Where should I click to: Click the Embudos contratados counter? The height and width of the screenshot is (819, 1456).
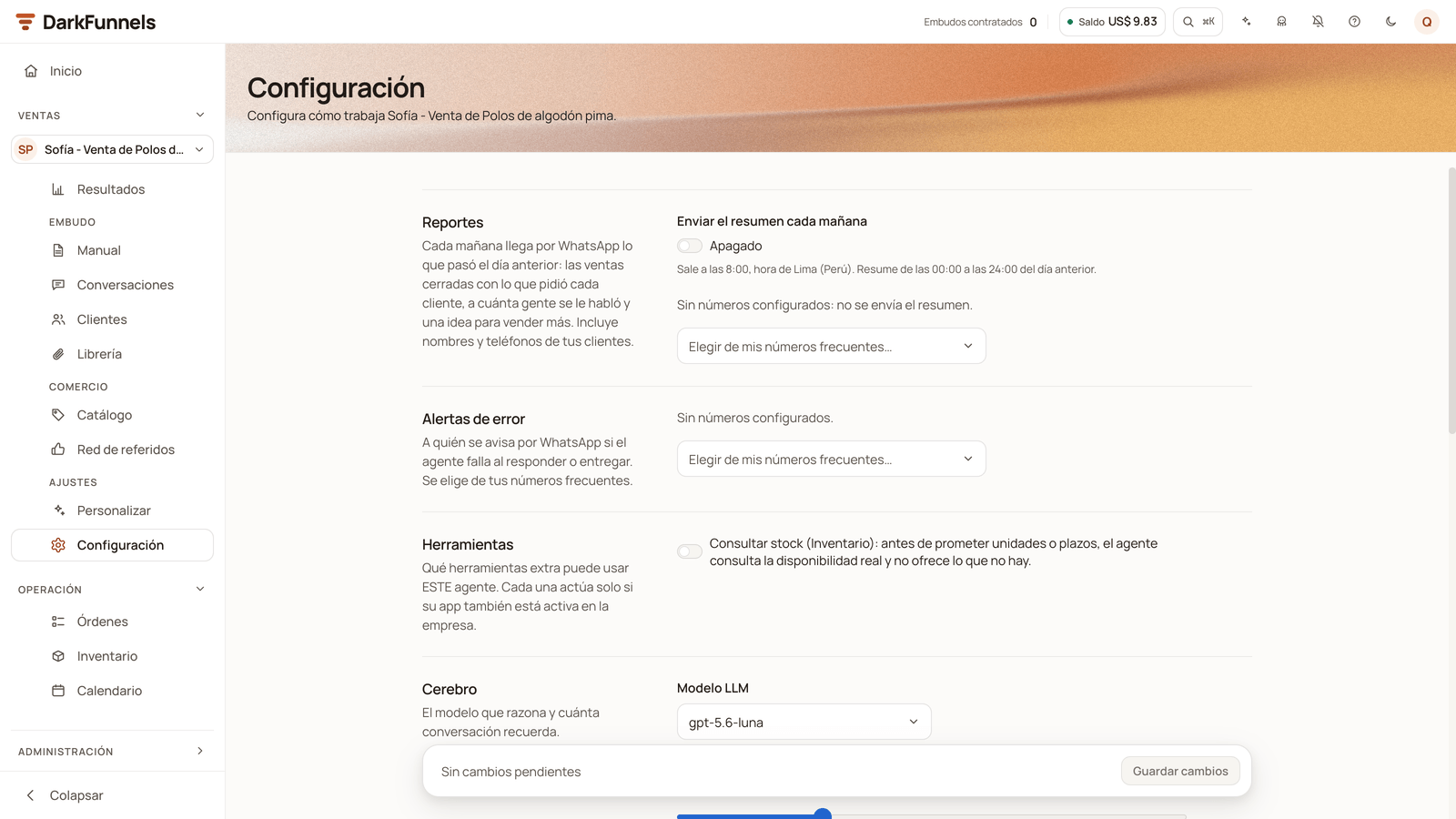(x=980, y=22)
